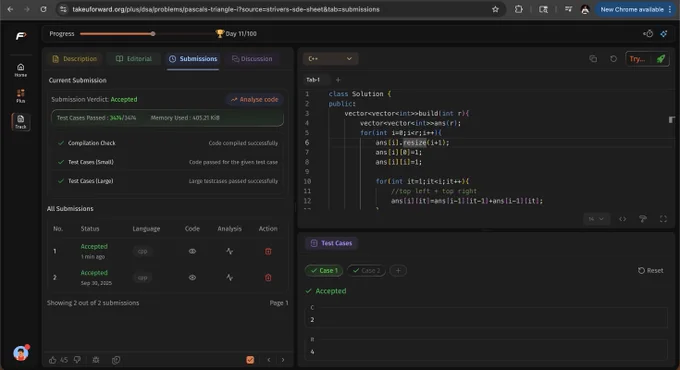Click the C input field with value 2

tap(486, 320)
